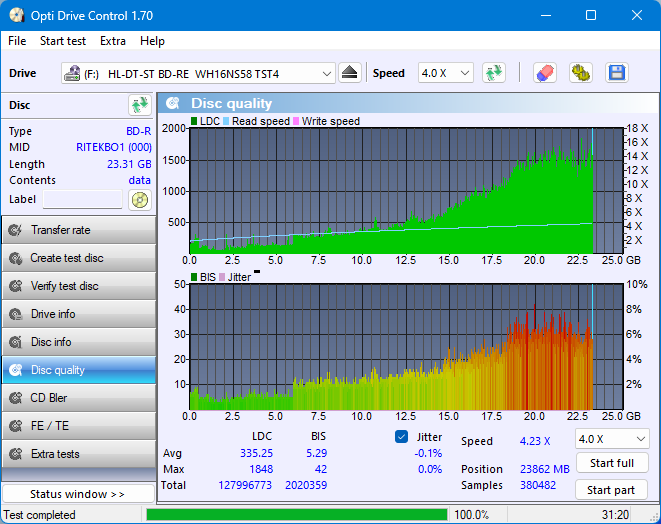Image resolution: width=661 pixels, height=524 pixels.
Task: Open the Help menu
Action: [x=152, y=41]
